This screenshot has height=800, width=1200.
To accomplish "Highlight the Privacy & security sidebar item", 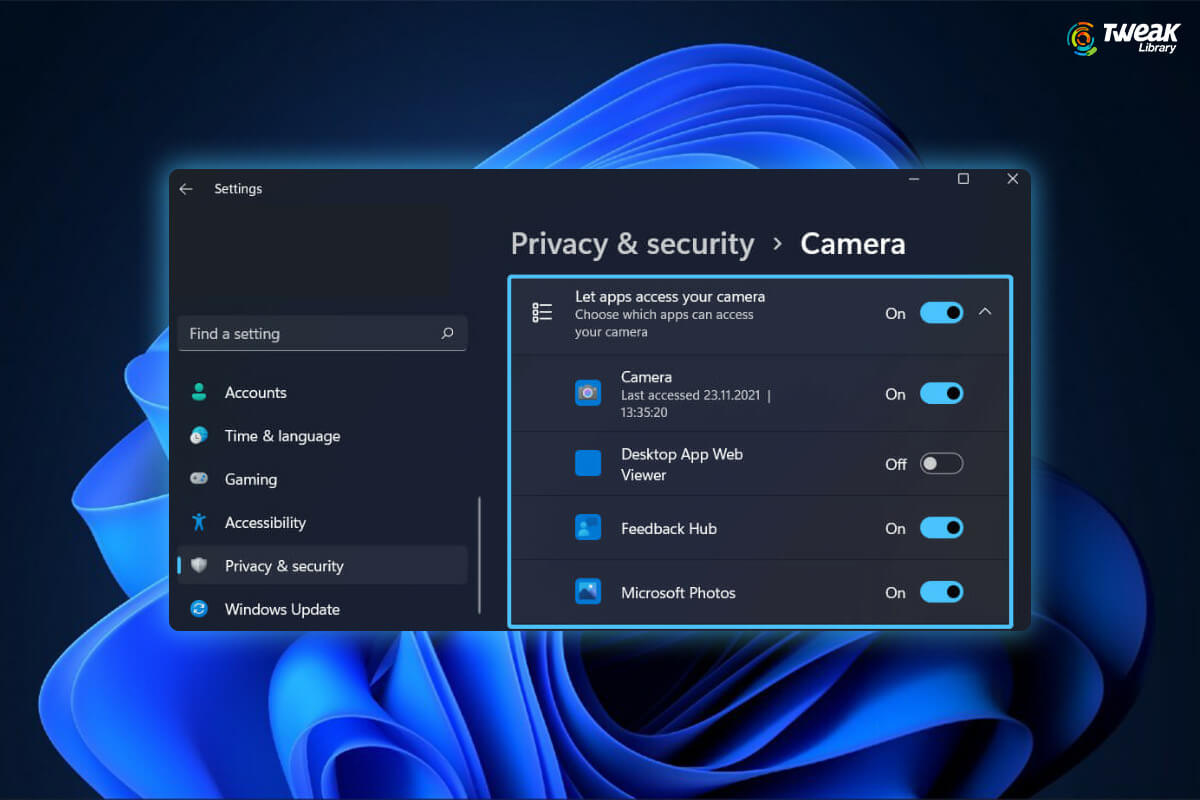I will (287, 565).
